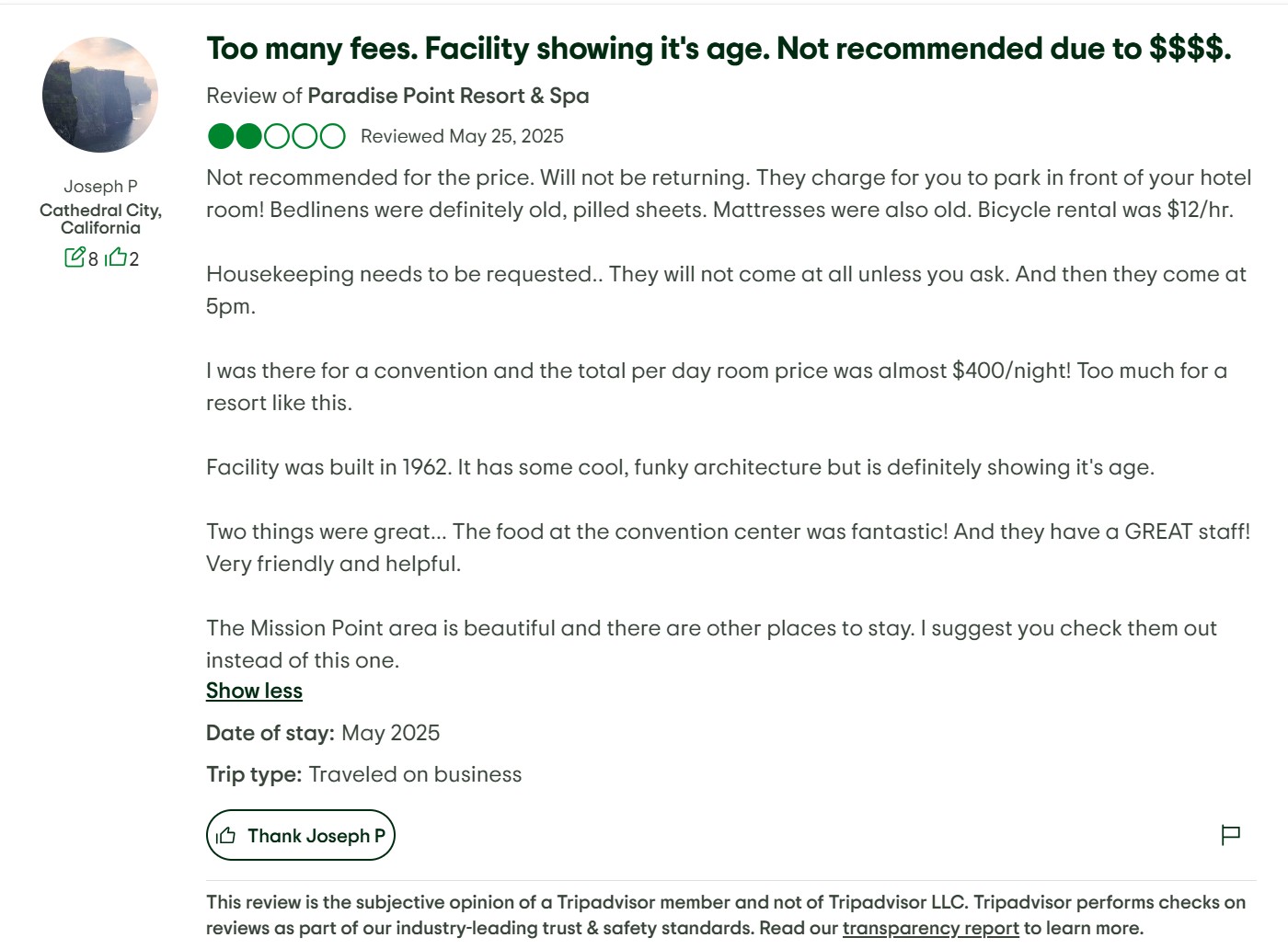Click the fifth empty rating bubble

(333, 136)
